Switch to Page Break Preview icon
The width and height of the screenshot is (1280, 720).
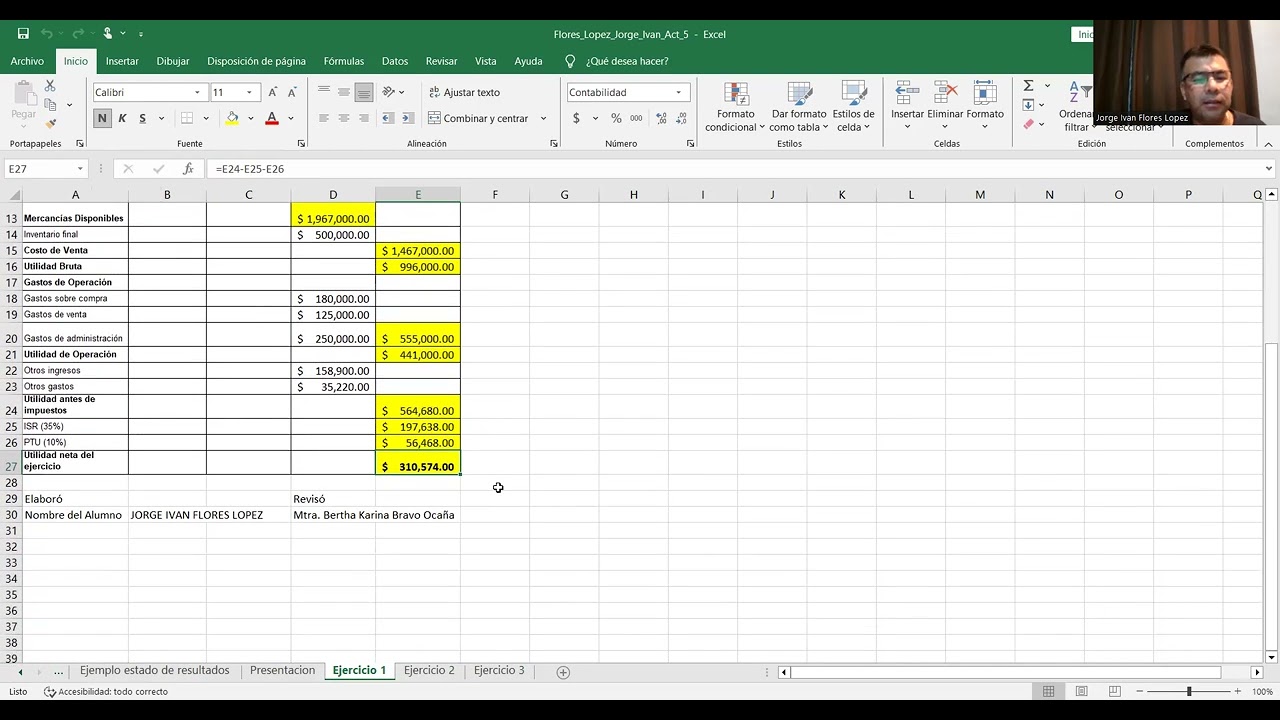(1114, 692)
